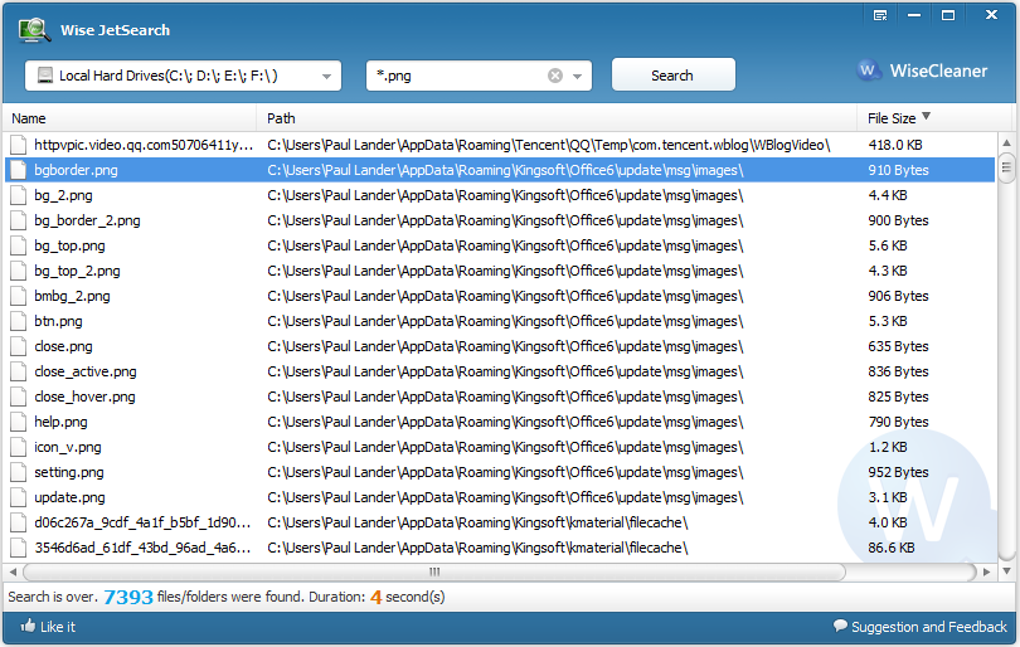Click the Wise JetSearch app logo icon
Image resolution: width=1020 pixels, height=647 pixels.
34,30
